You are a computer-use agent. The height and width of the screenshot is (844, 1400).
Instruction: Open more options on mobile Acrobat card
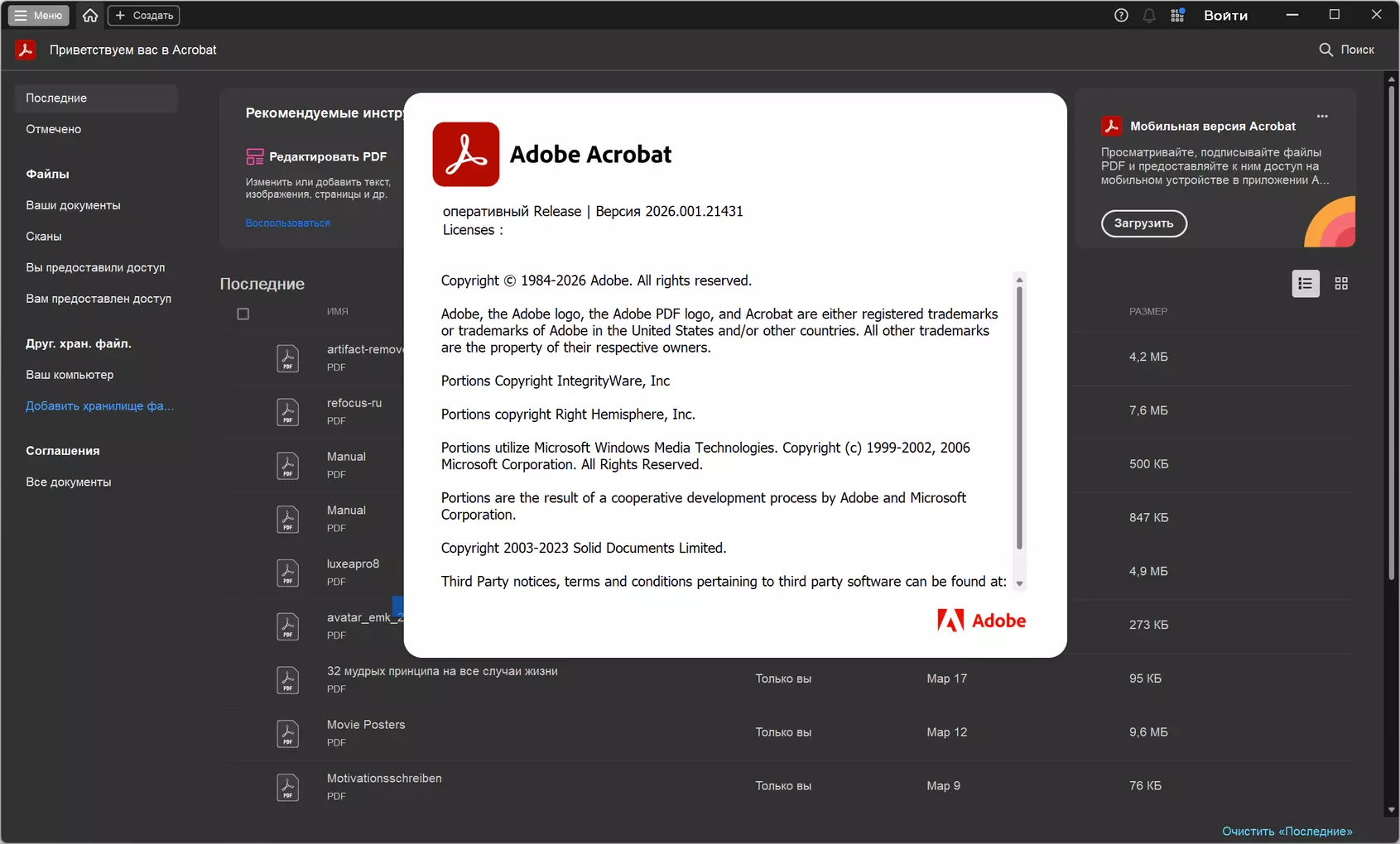[x=1322, y=116]
